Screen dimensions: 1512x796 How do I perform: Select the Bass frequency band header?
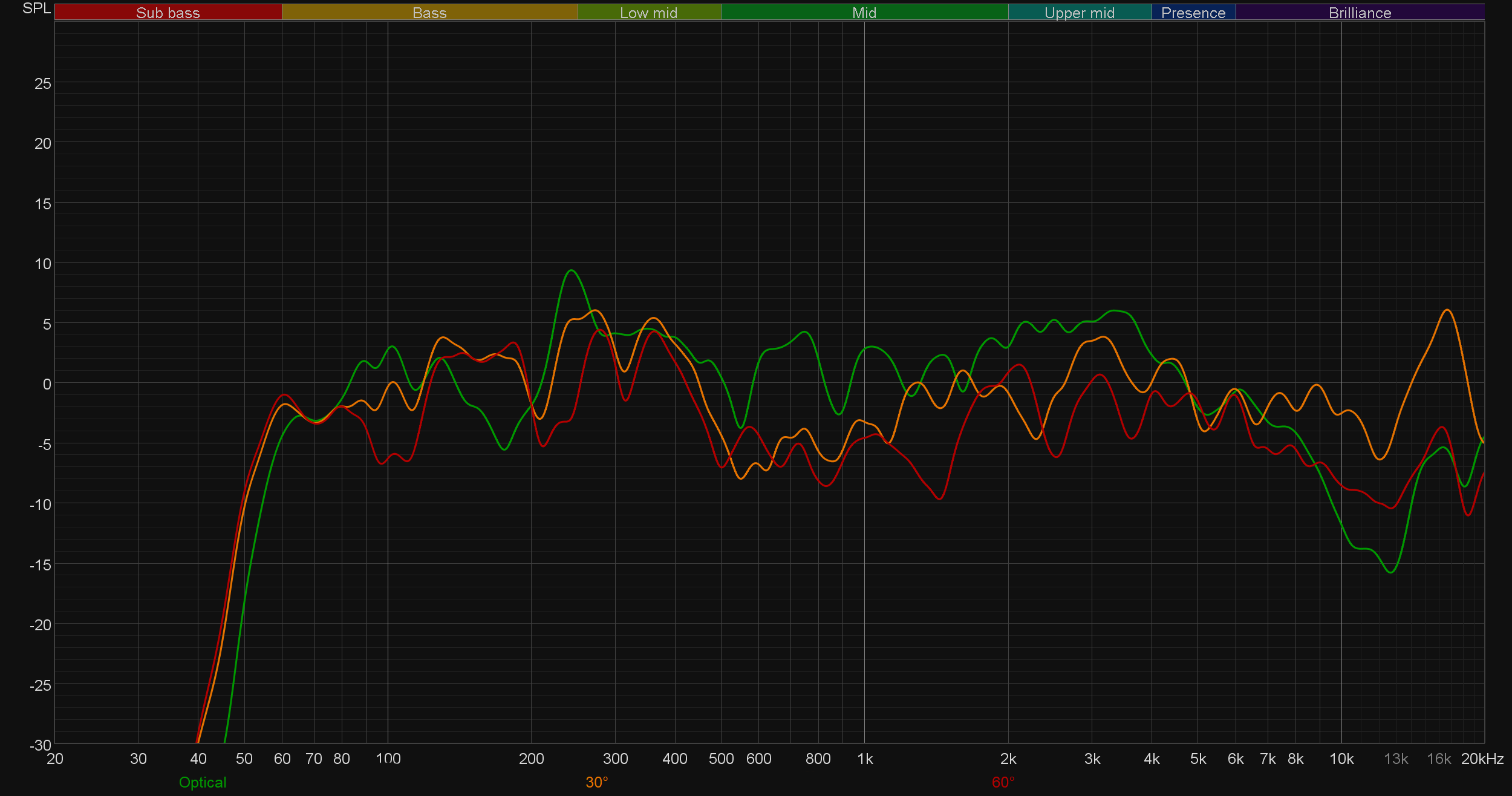click(x=429, y=13)
